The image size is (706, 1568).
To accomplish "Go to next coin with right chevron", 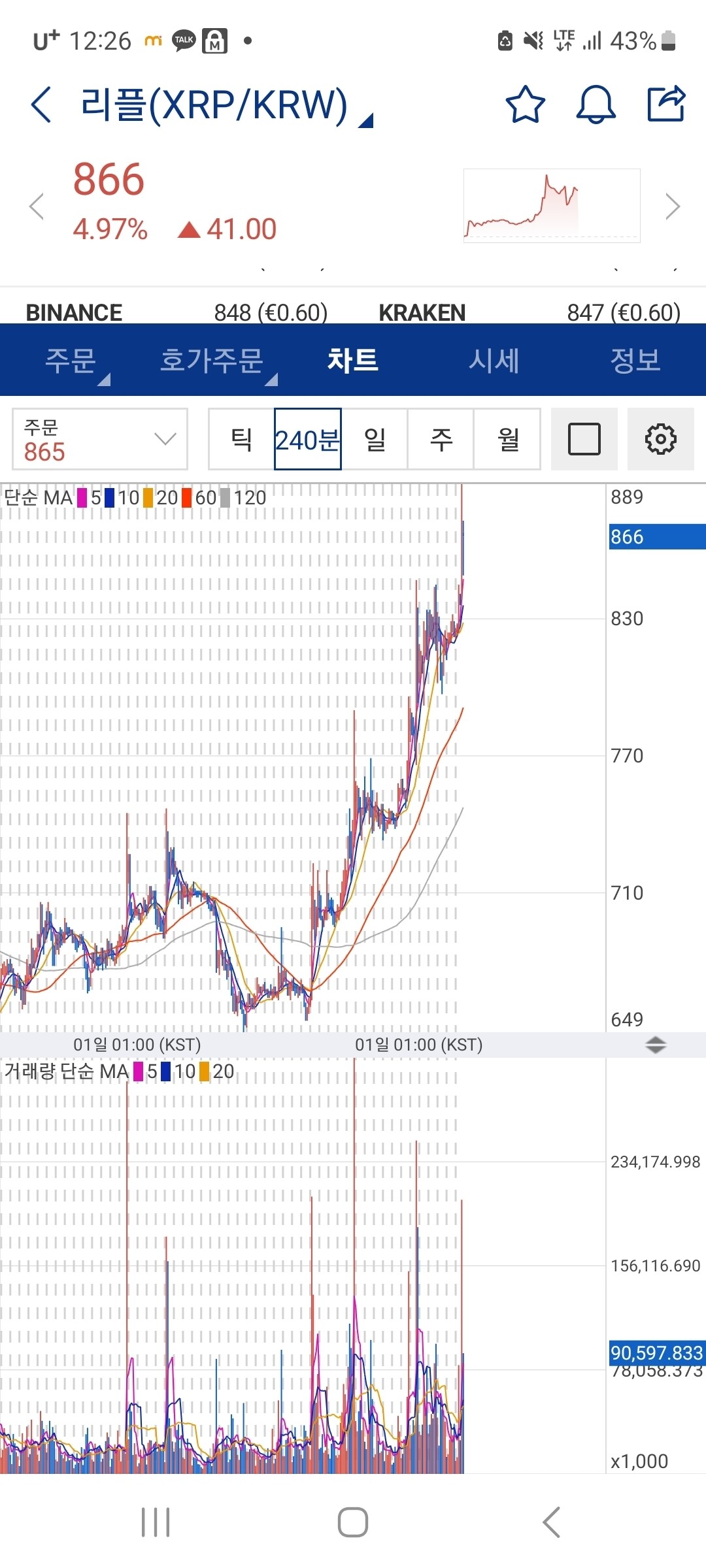I will point(673,206).
